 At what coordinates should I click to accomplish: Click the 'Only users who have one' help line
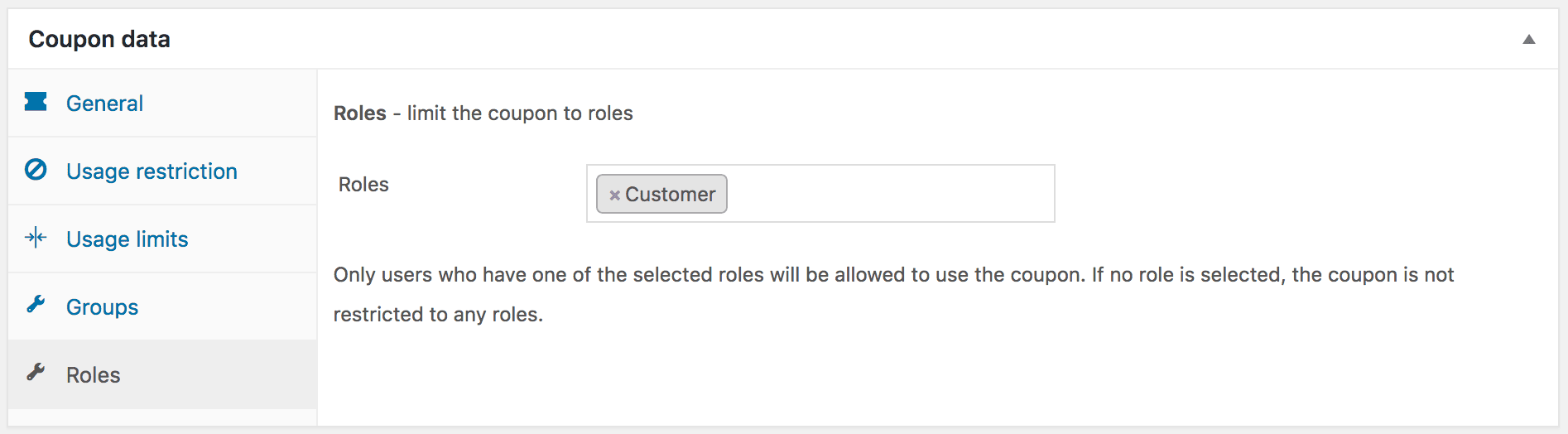[x=893, y=275]
